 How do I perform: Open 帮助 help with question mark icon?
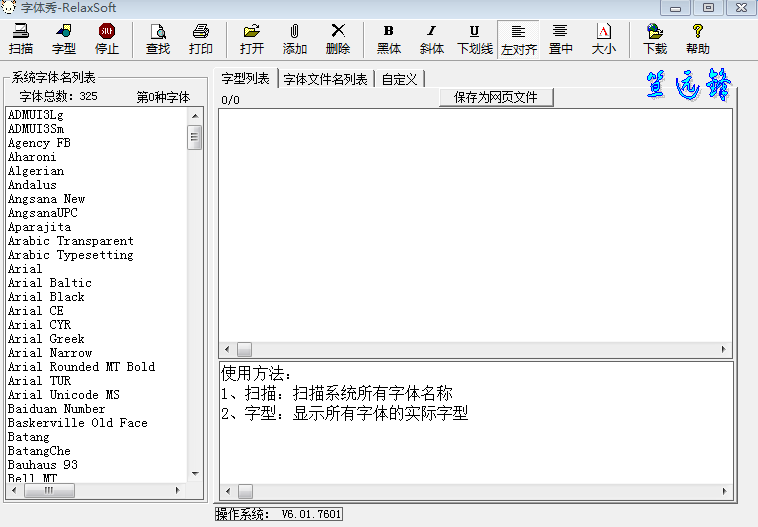pyautogui.click(x=698, y=39)
